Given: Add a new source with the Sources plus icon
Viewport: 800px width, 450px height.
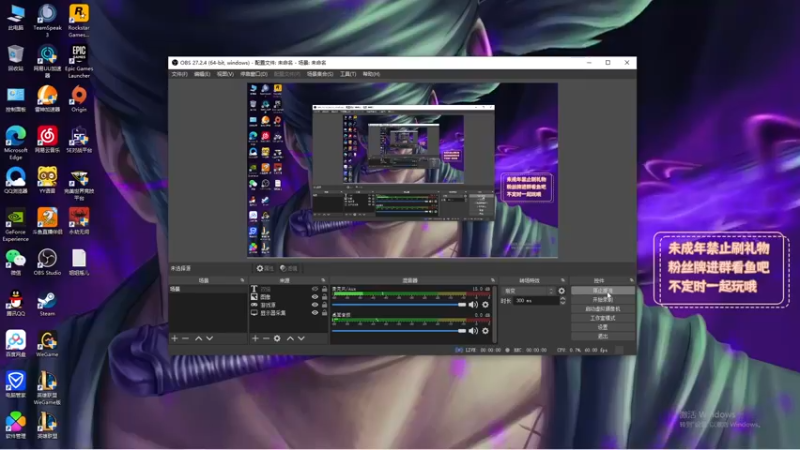Looking at the screenshot, I should coord(255,338).
